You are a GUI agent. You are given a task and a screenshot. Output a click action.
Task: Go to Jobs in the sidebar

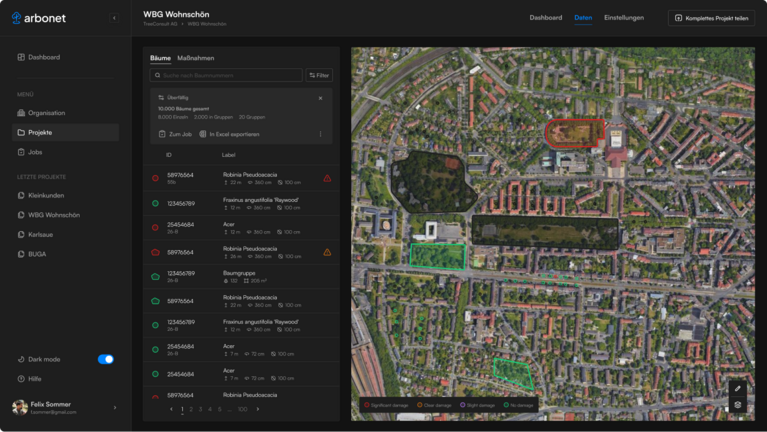coord(30,152)
